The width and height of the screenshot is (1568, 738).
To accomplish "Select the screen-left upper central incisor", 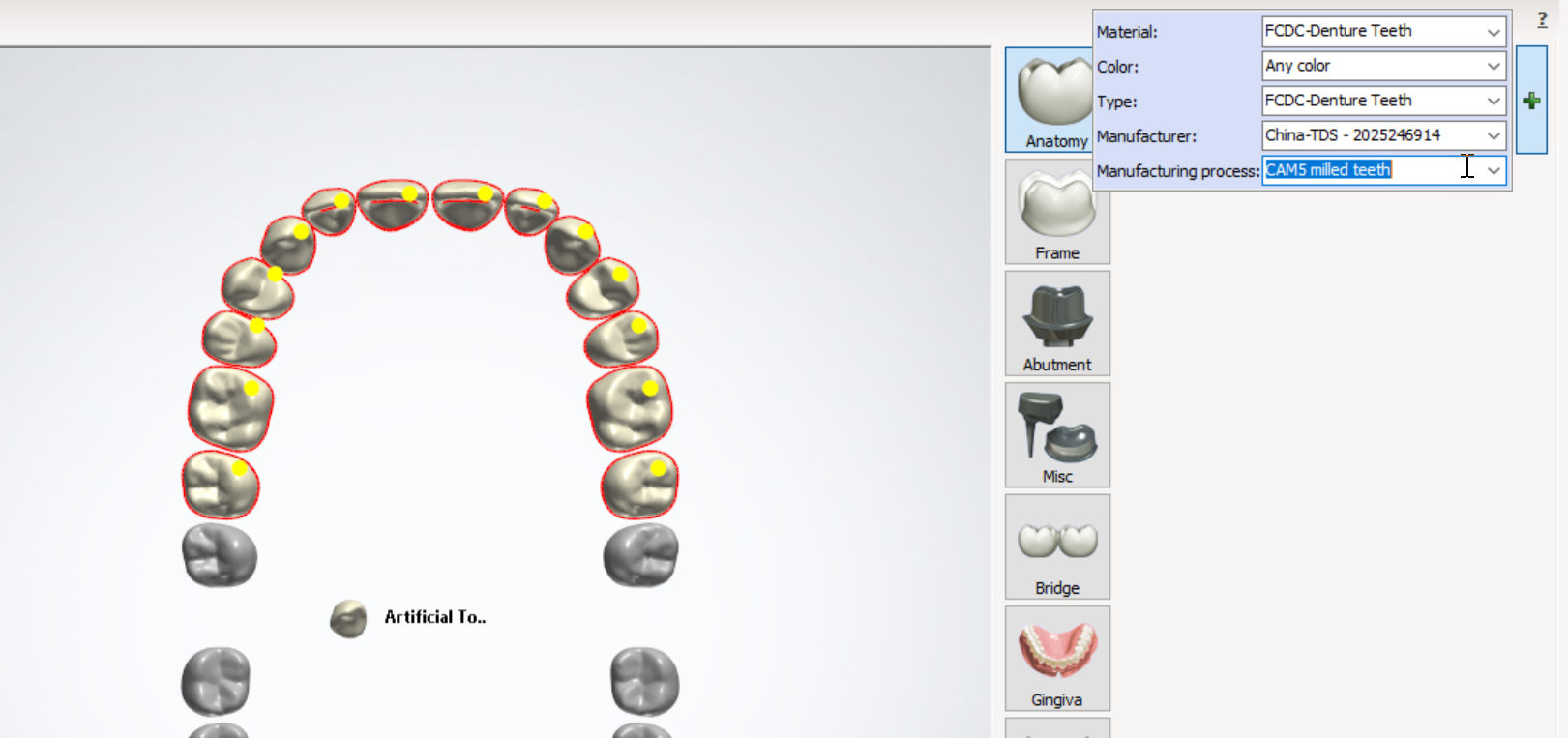I will pyautogui.click(x=392, y=204).
